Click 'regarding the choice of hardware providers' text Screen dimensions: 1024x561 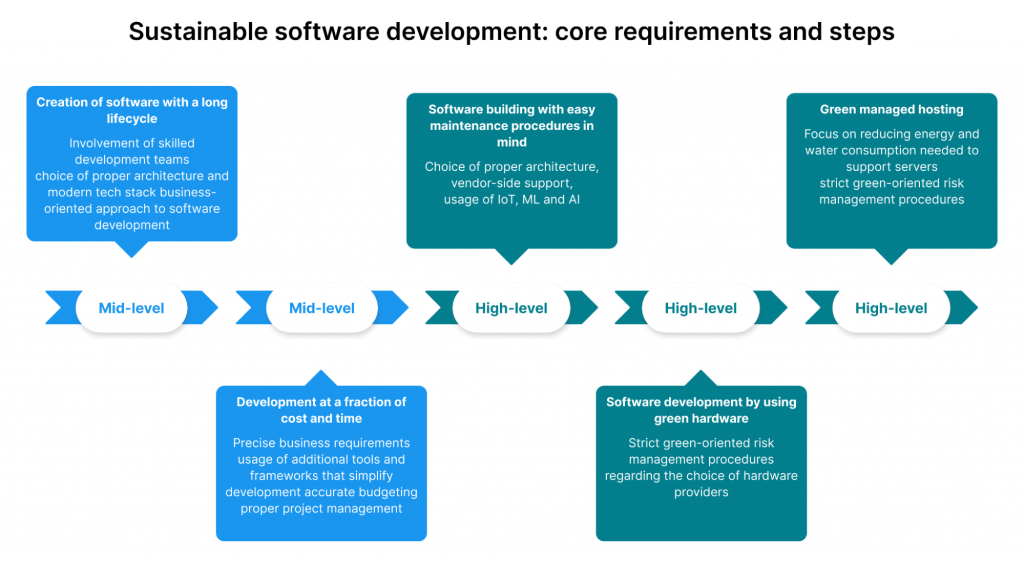click(701, 484)
